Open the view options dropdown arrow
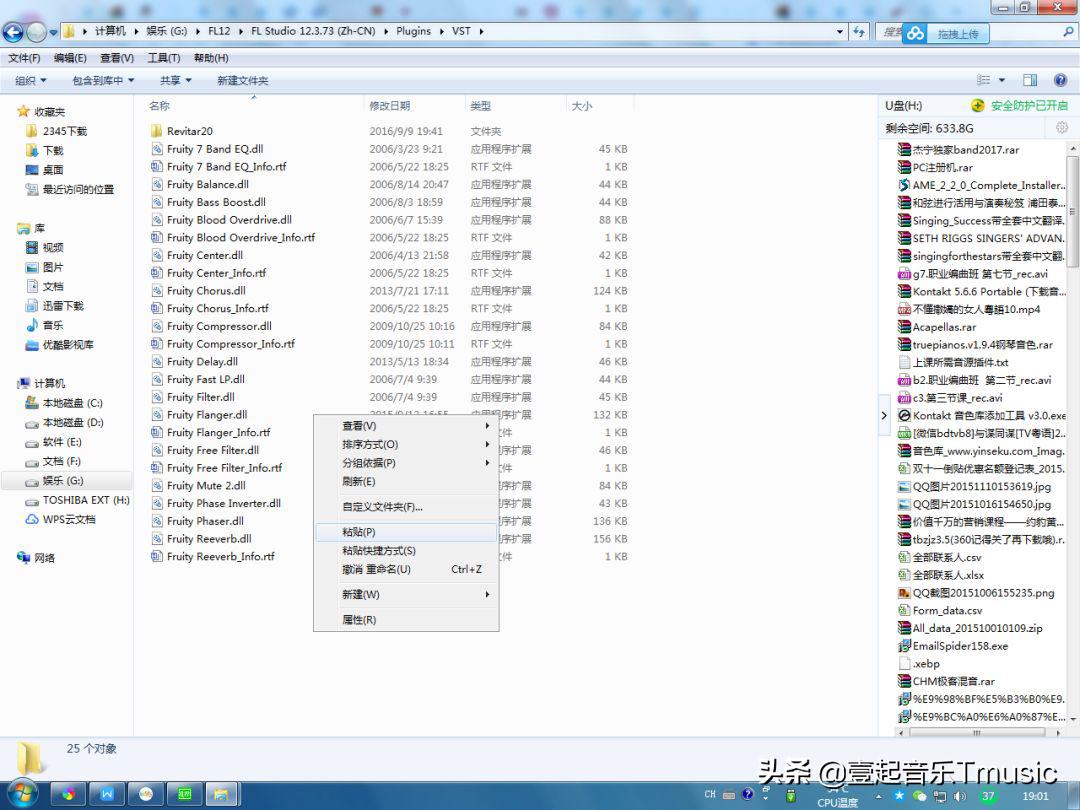Viewport: 1080px width, 810px height. click(x=1003, y=80)
